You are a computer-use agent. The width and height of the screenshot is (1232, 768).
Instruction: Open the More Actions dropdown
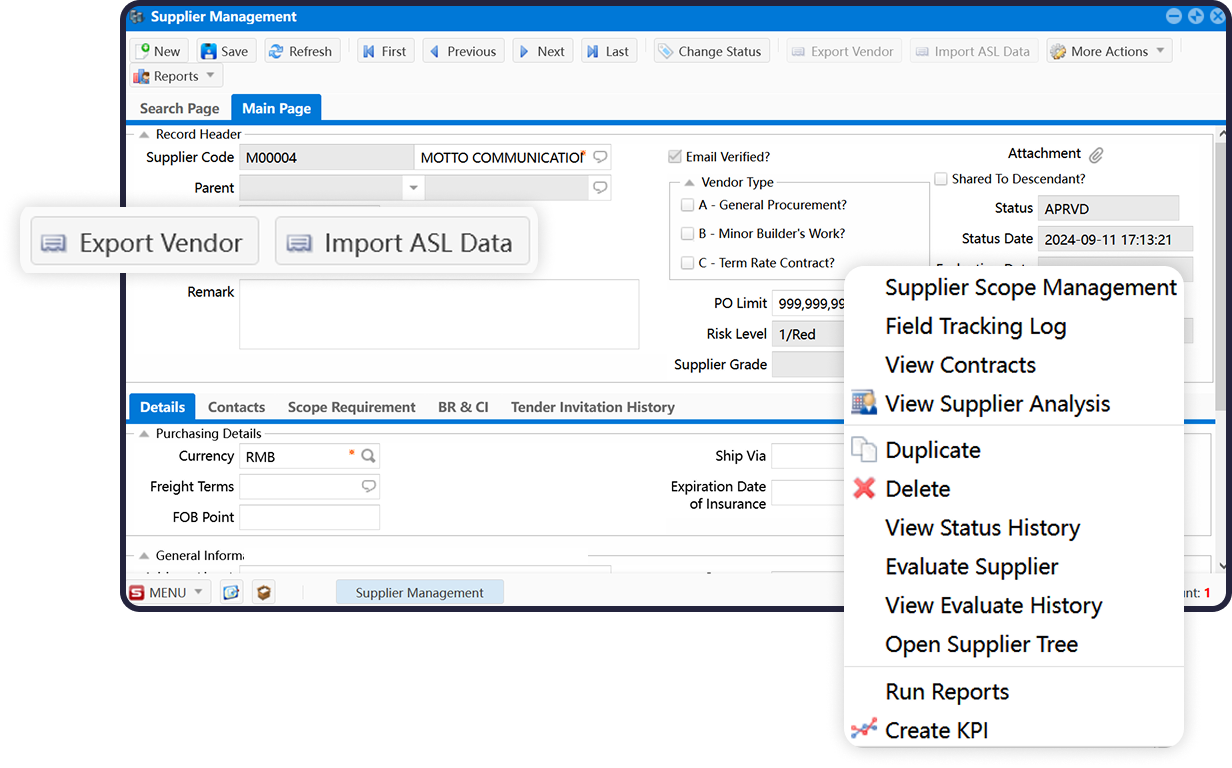click(1108, 51)
